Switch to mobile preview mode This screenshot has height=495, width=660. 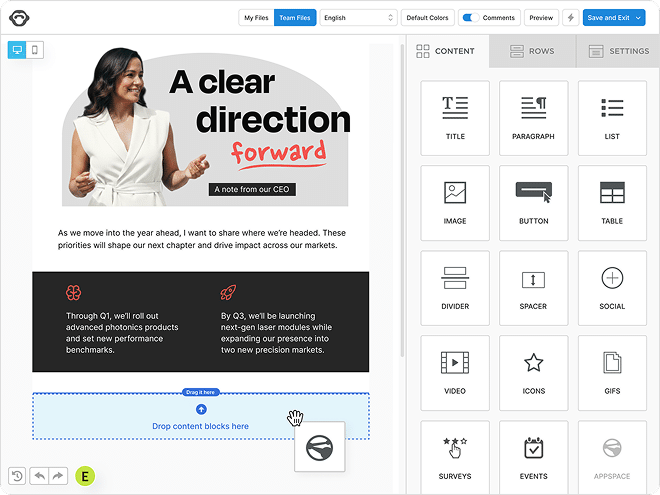(35, 50)
